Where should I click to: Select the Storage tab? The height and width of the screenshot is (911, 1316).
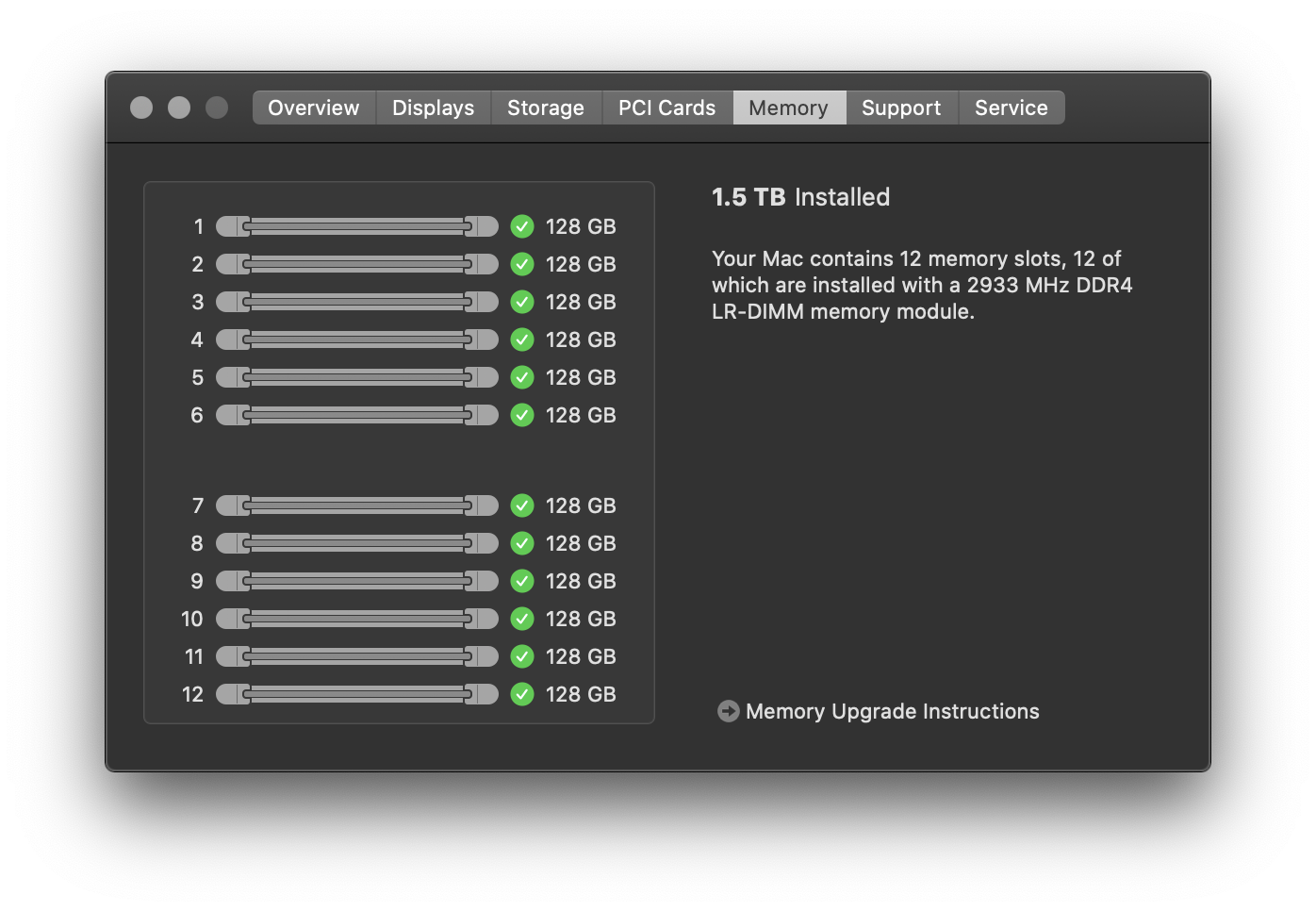pos(546,108)
